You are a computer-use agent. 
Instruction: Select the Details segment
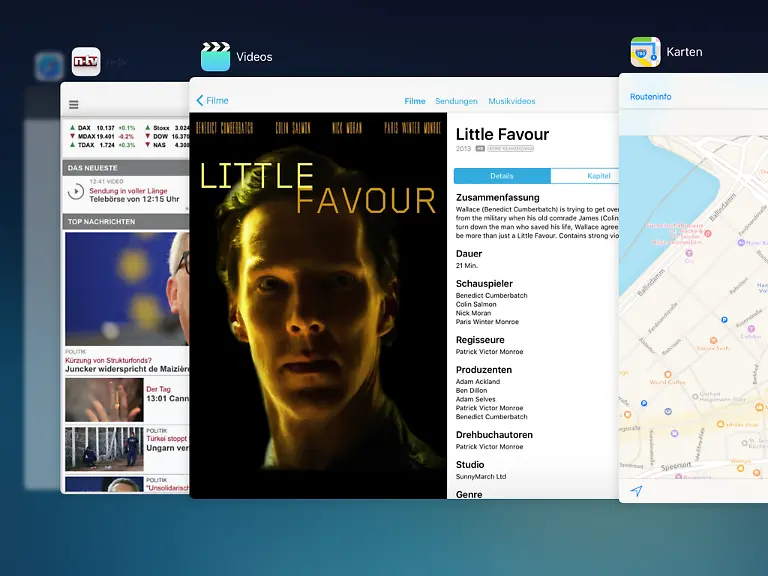(502, 176)
